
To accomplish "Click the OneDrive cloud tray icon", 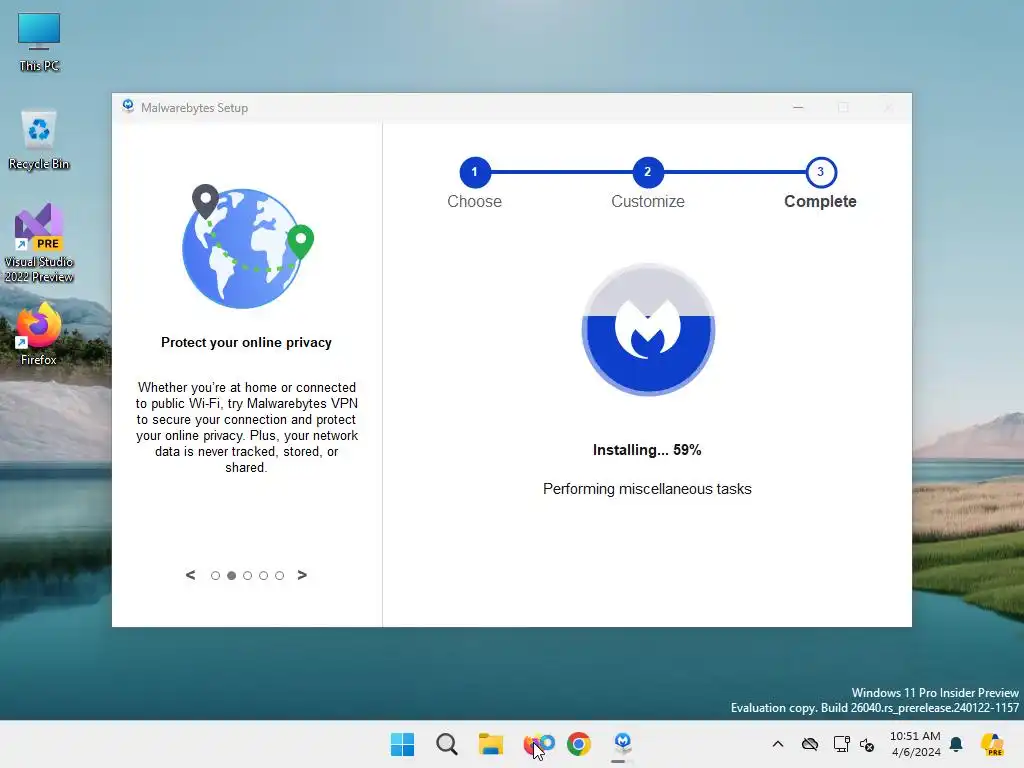I will (x=810, y=744).
